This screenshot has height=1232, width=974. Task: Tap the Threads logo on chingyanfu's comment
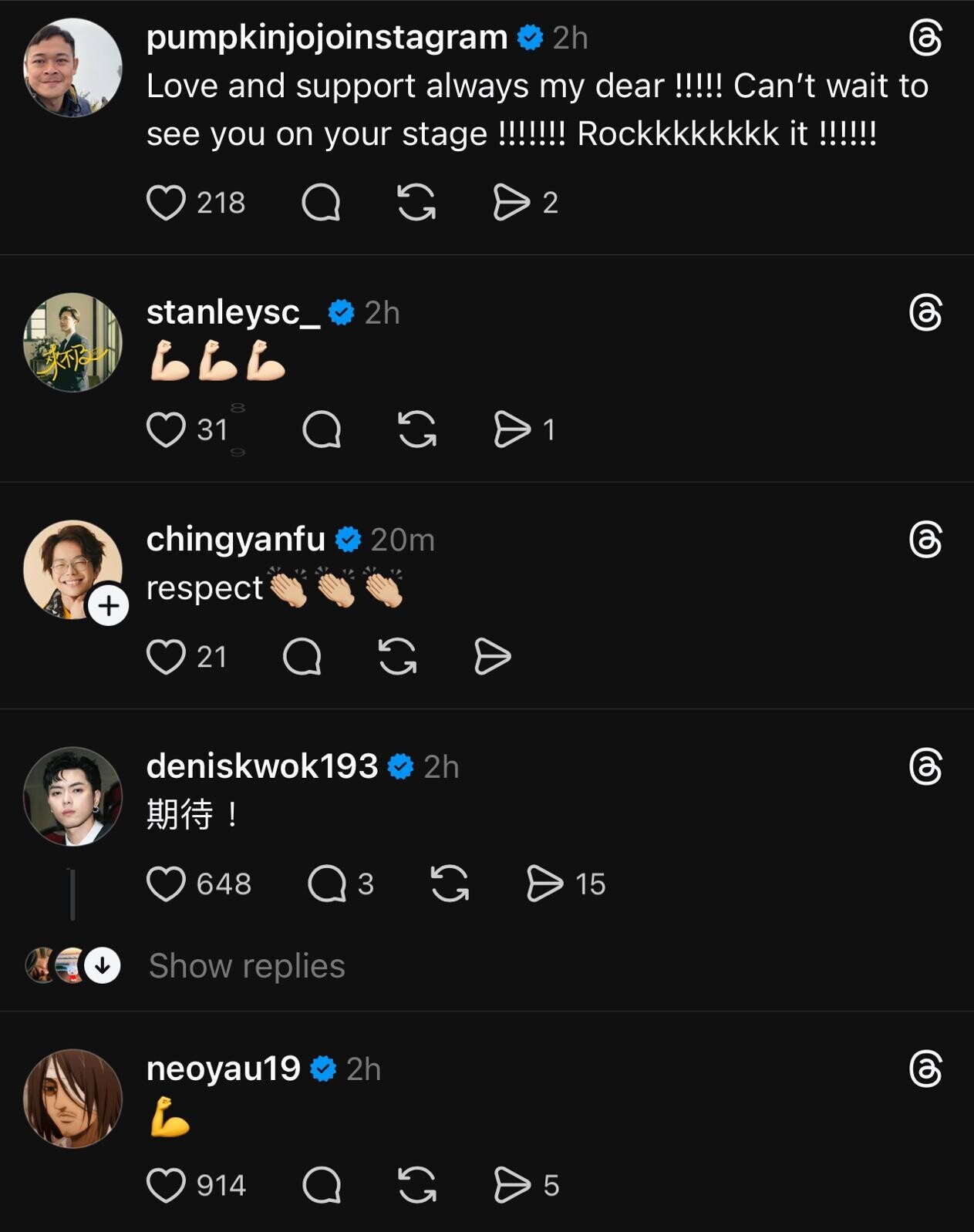coord(925,540)
